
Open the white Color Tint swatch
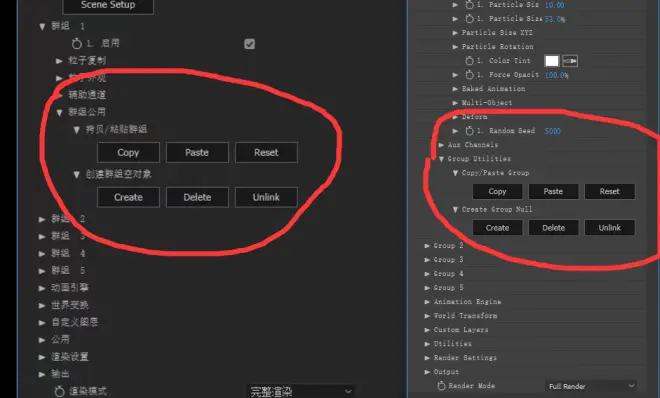coord(551,61)
